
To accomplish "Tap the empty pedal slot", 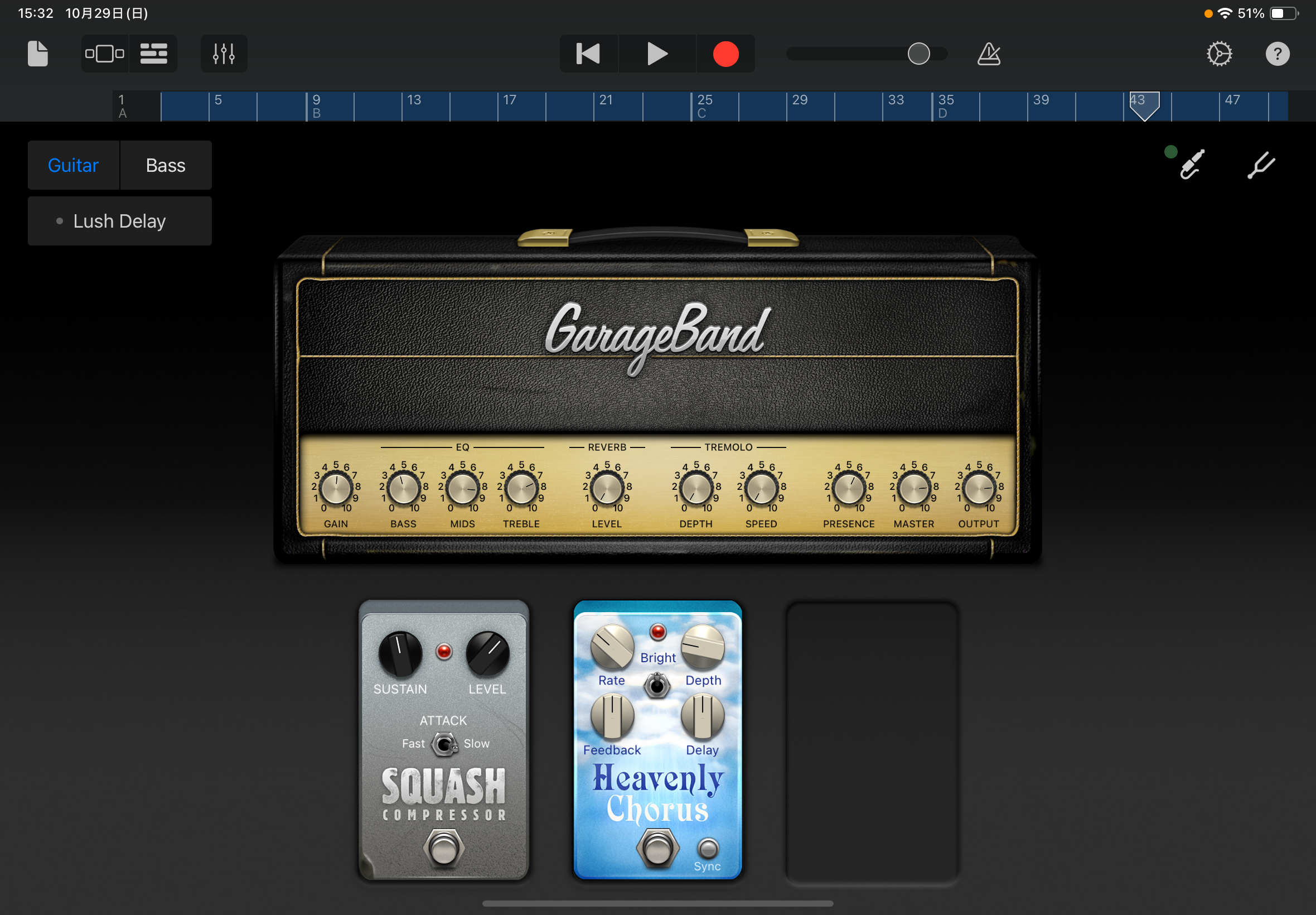I will click(x=872, y=742).
